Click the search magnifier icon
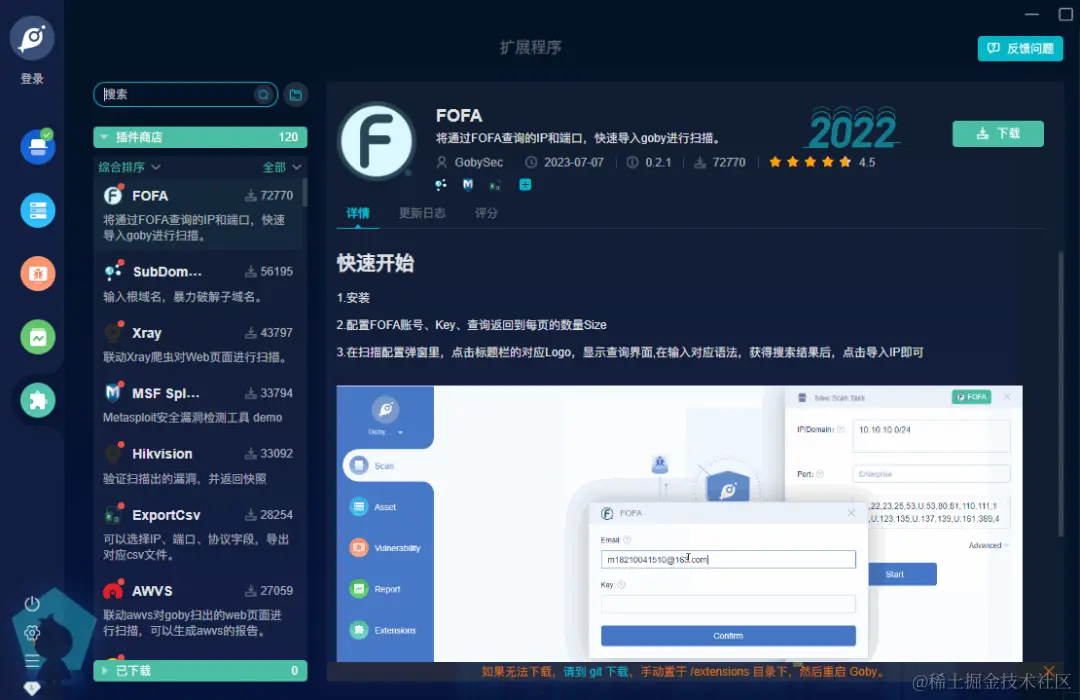The height and width of the screenshot is (700, 1080). coord(263,94)
